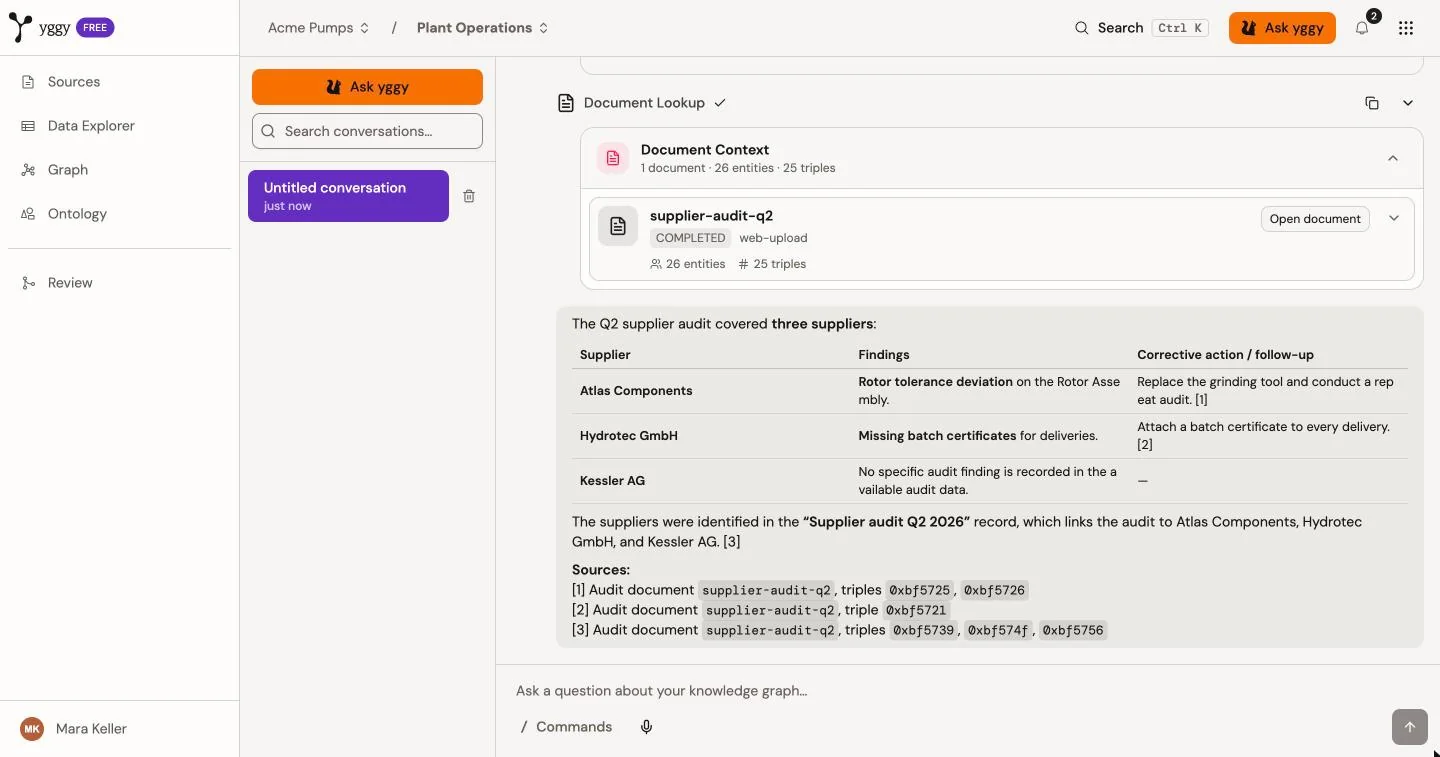
Task: Click the 25 triples count on supplier-audit-q2
Action: [x=772, y=264]
